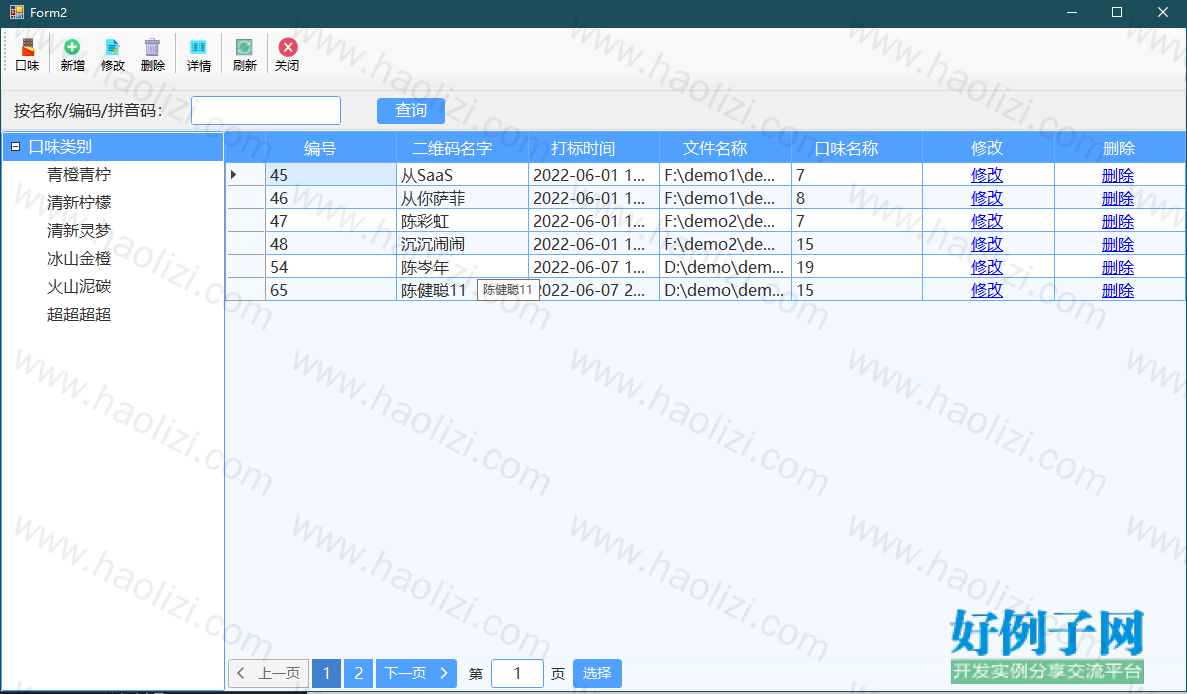The width and height of the screenshot is (1187, 694).
Task: Select 清新灵梦 in the tree
Action: click(x=79, y=231)
